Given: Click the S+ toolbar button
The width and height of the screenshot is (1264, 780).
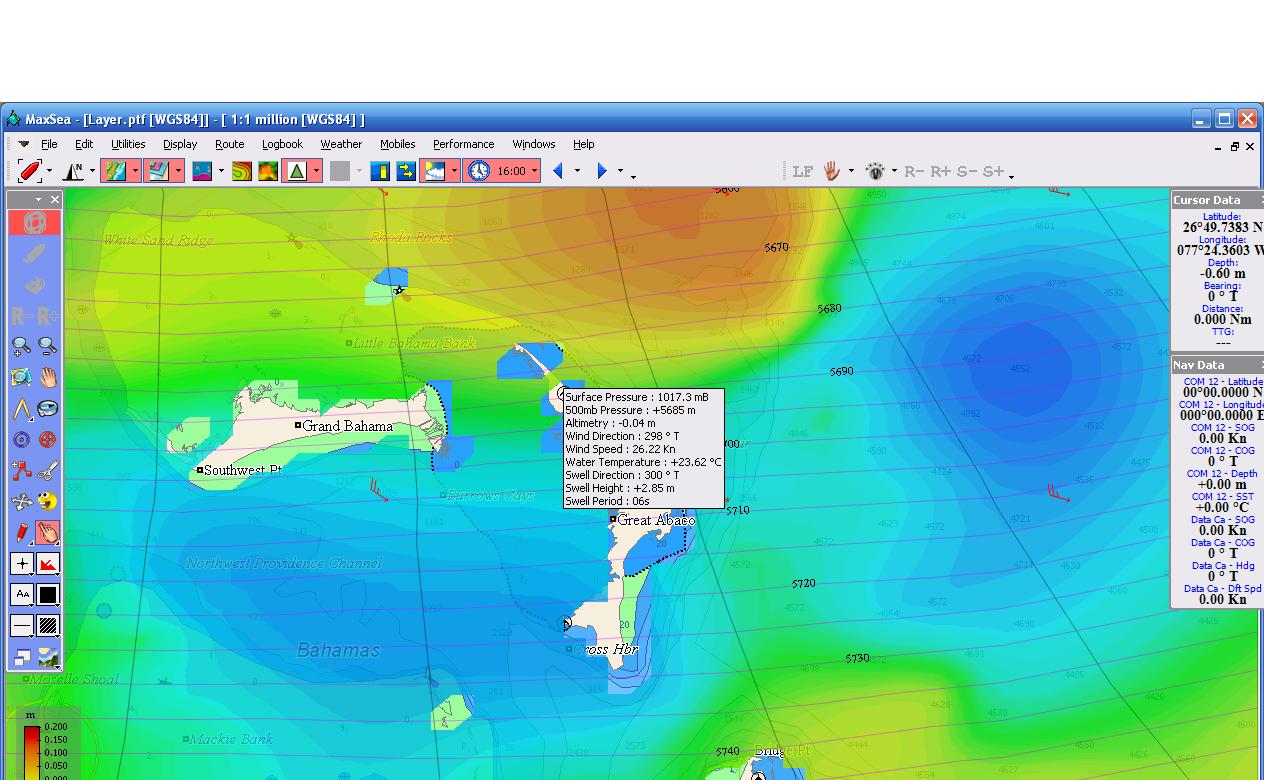Looking at the screenshot, I should coord(993,171).
